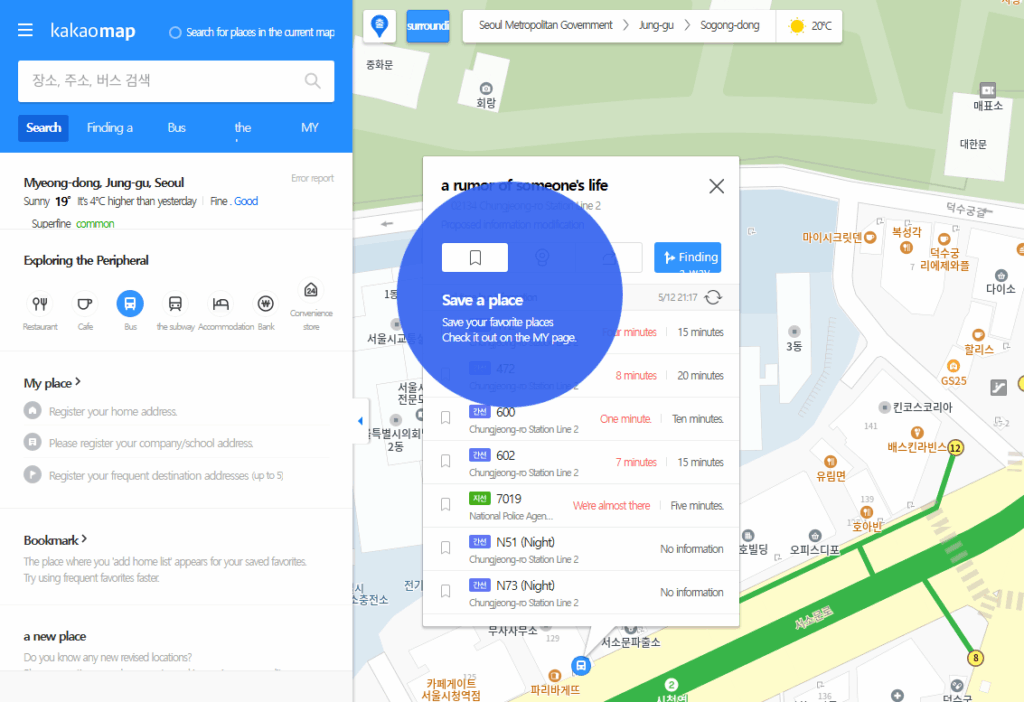Click register company/school address

(150, 443)
